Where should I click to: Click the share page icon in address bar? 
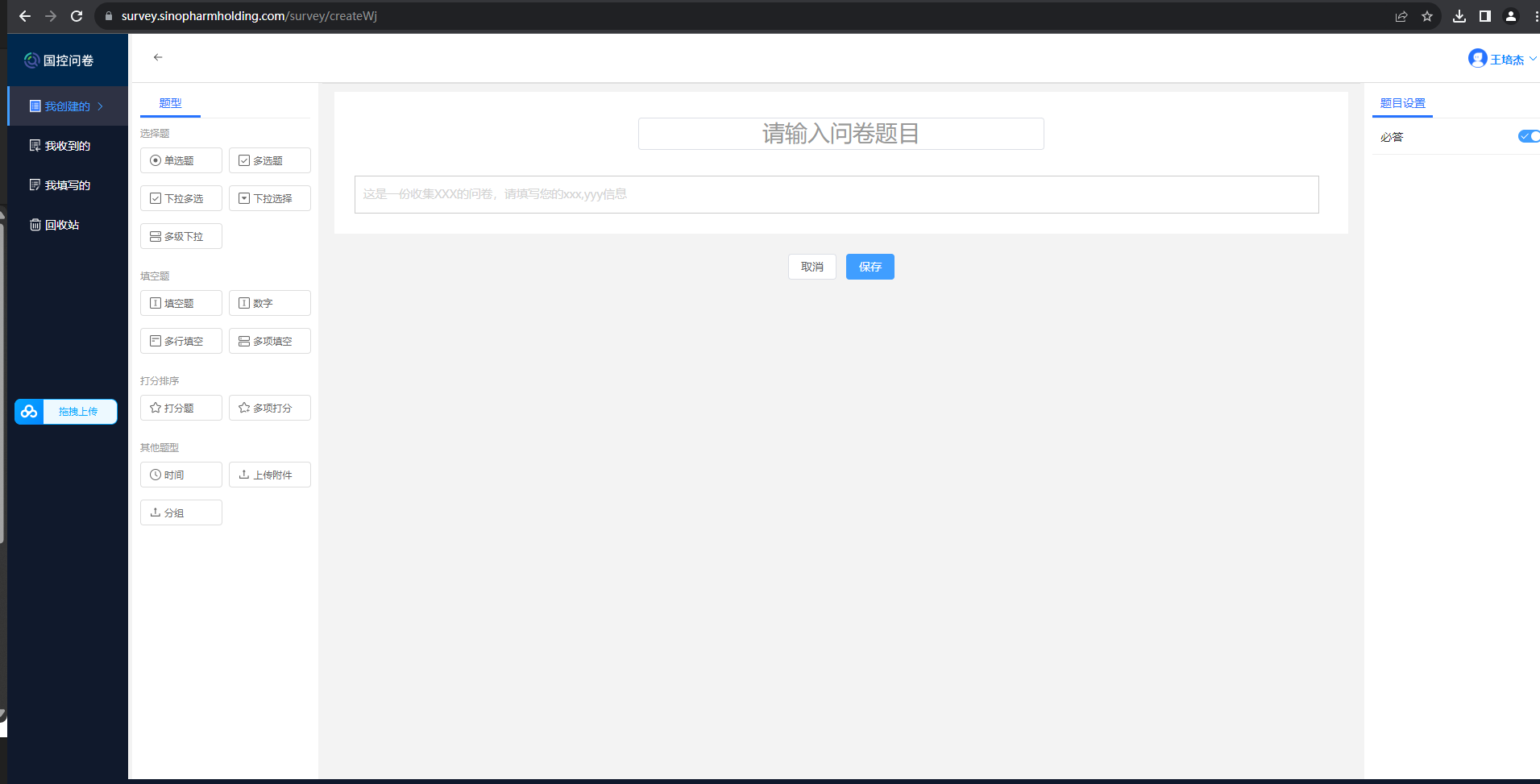pos(1401,16)
